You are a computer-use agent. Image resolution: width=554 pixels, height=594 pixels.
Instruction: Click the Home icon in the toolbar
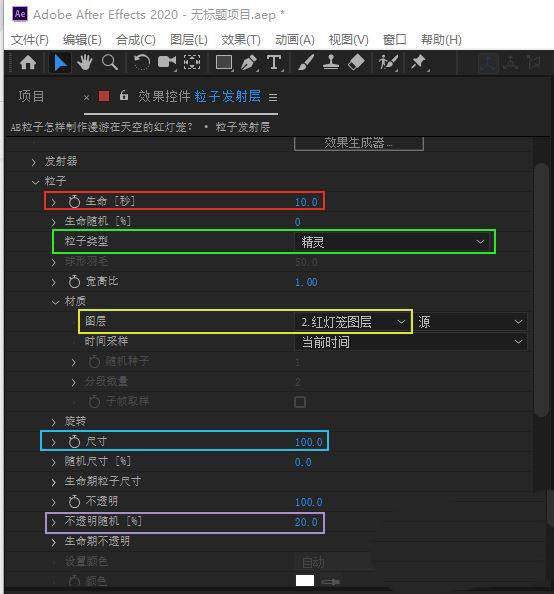[28, 63]
